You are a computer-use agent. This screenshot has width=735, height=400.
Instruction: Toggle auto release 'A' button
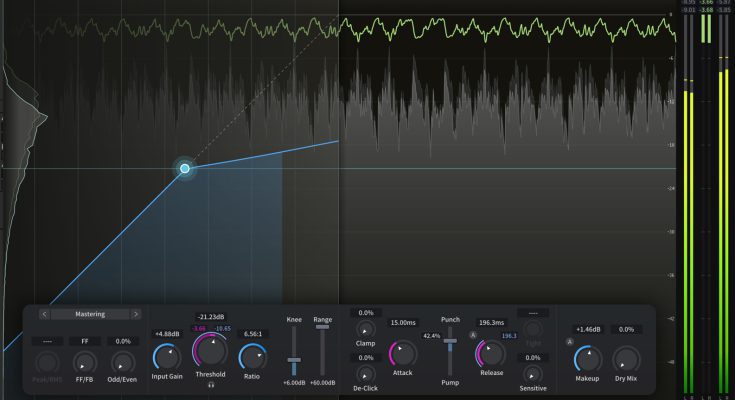click(475, 335)
